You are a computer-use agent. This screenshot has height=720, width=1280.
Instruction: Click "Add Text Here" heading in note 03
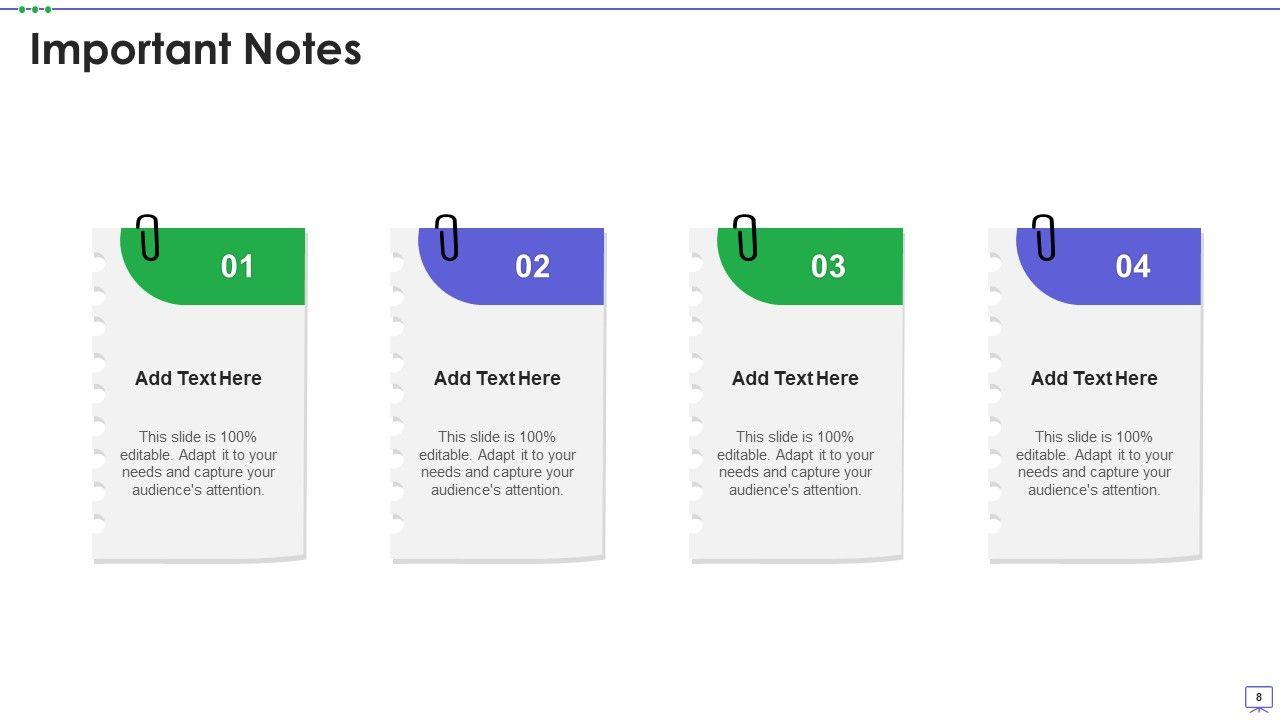(x=795, y=378)
